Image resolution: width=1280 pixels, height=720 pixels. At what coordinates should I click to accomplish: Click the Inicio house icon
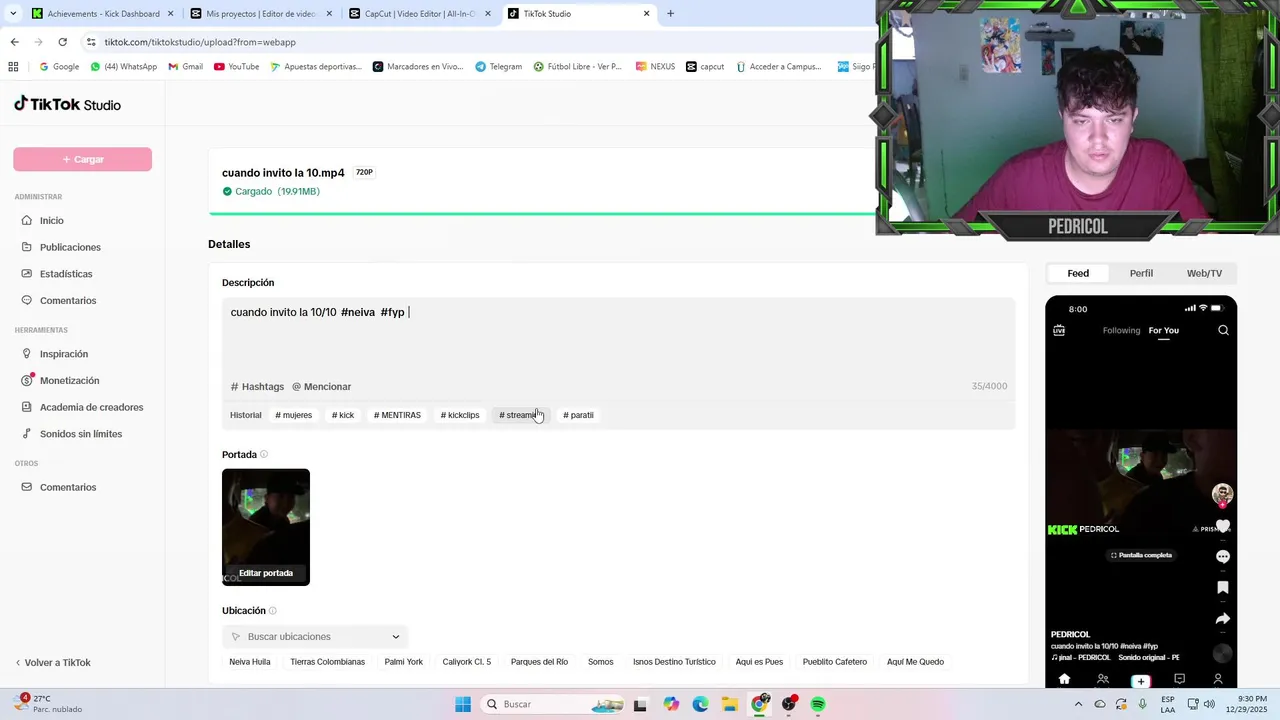point(28,220)
